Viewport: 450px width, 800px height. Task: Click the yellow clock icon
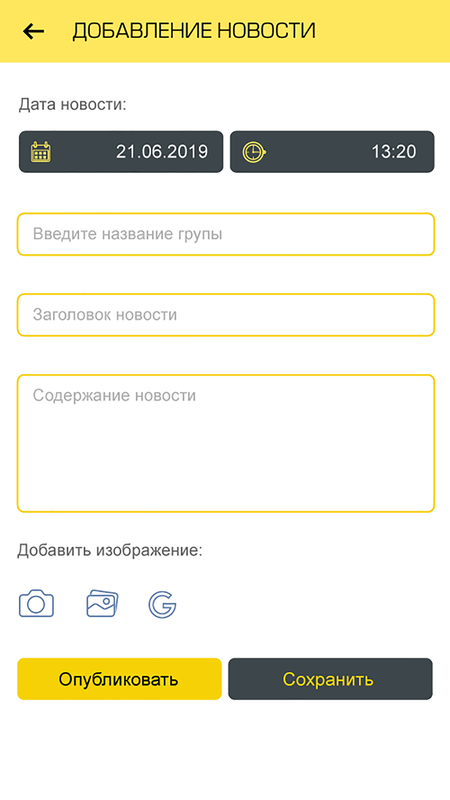coord(254,152)
